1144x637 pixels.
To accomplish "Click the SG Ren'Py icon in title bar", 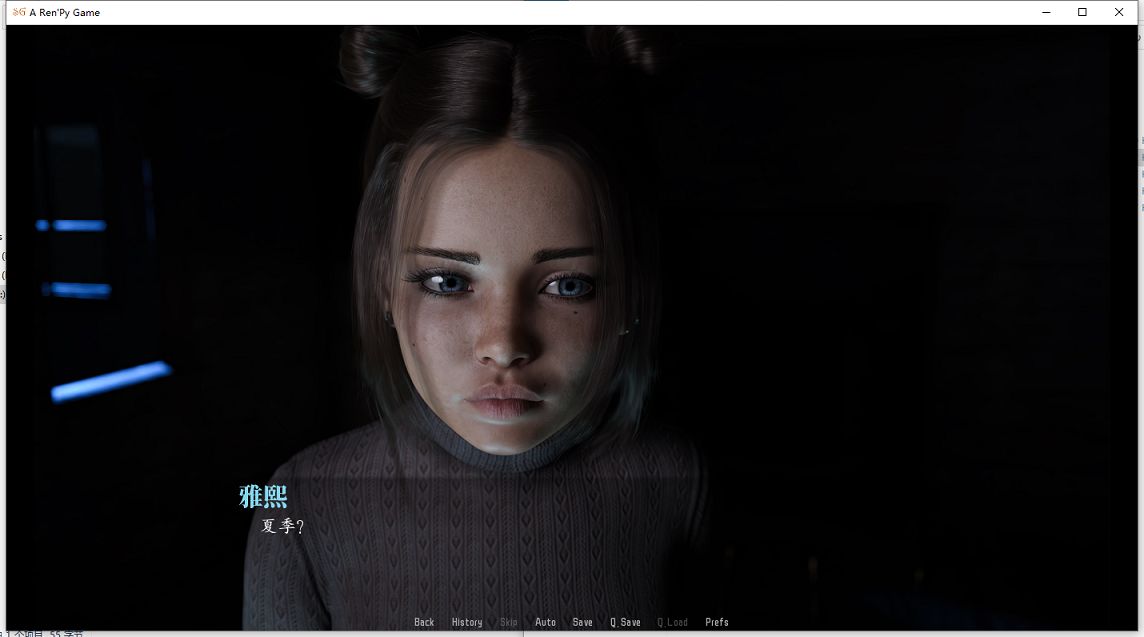I will [x=18, y=12].
